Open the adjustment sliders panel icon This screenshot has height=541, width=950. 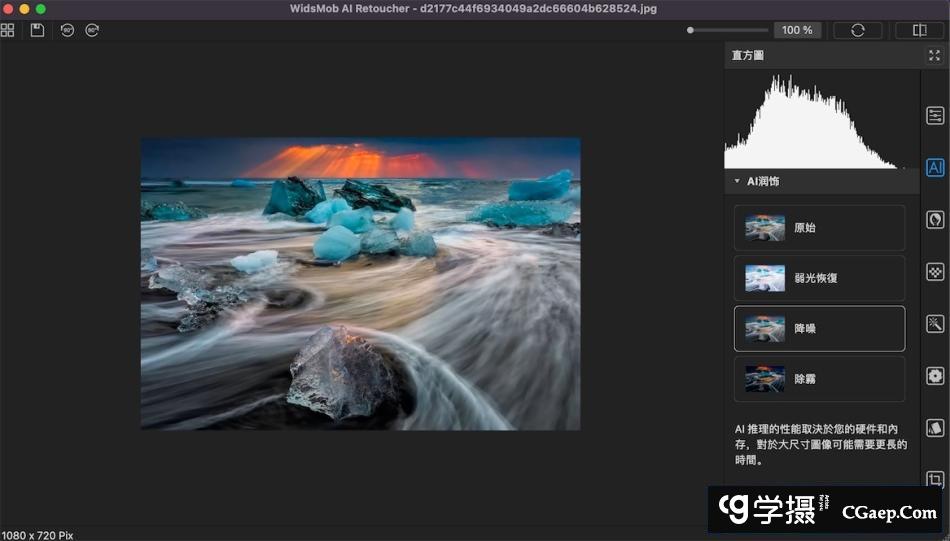point(935,115)
